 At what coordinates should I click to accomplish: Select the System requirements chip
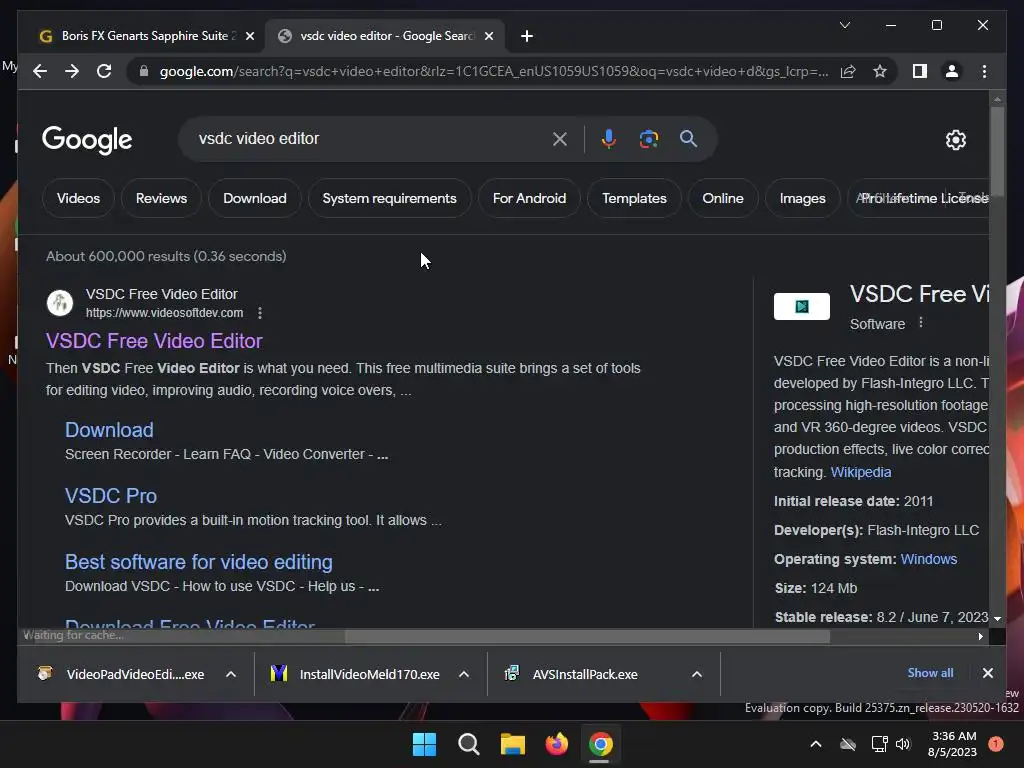click(x=389, y=199)
